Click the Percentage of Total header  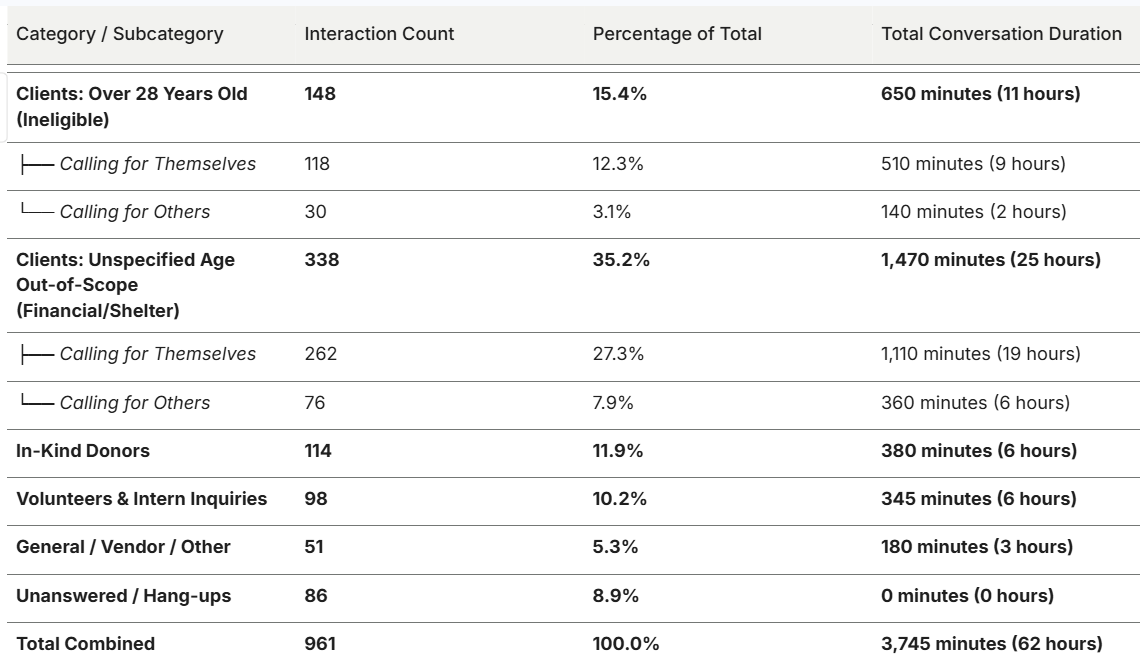pos(677,34)
